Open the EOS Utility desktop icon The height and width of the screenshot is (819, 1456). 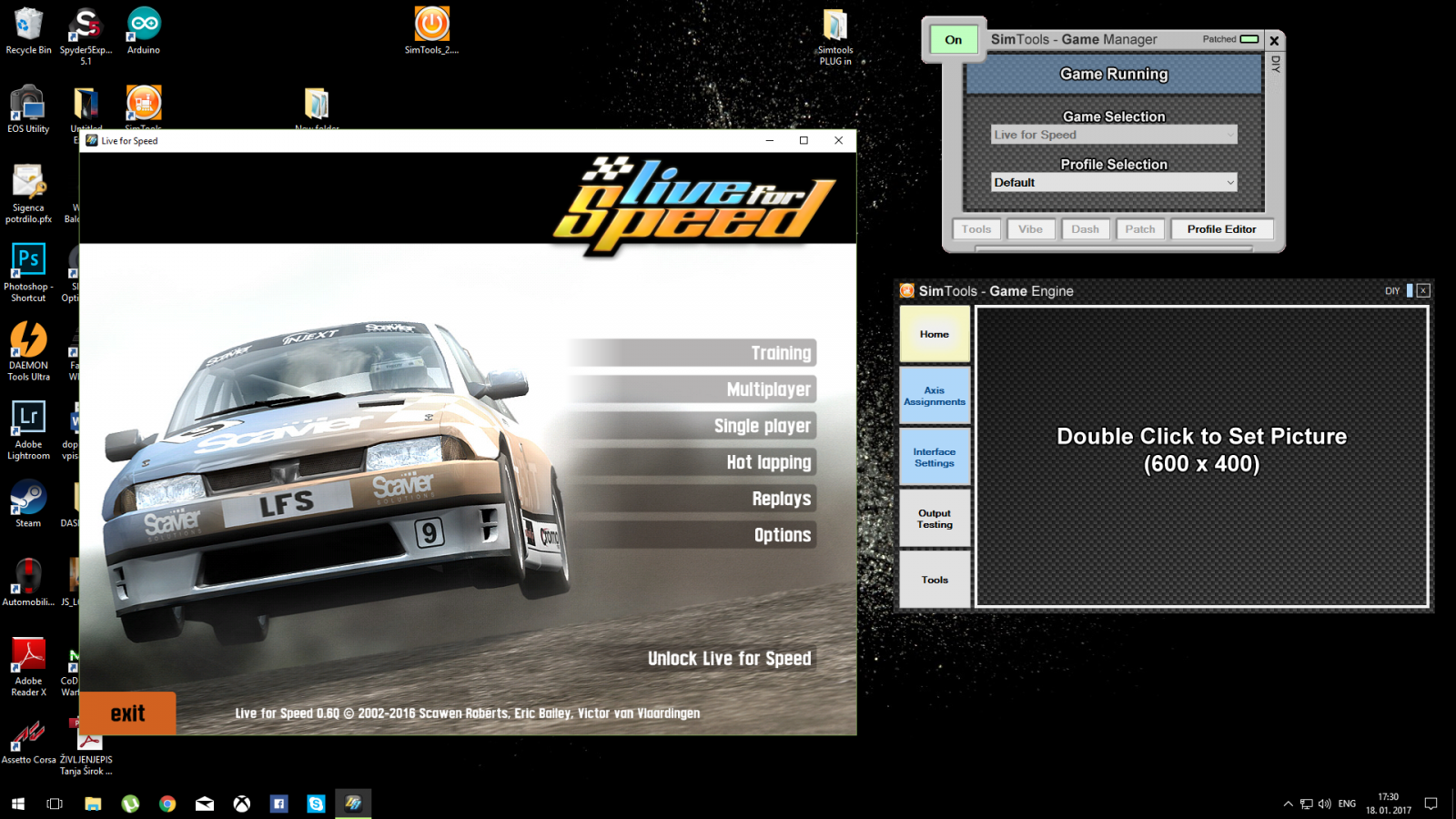(x=28, y=110)
